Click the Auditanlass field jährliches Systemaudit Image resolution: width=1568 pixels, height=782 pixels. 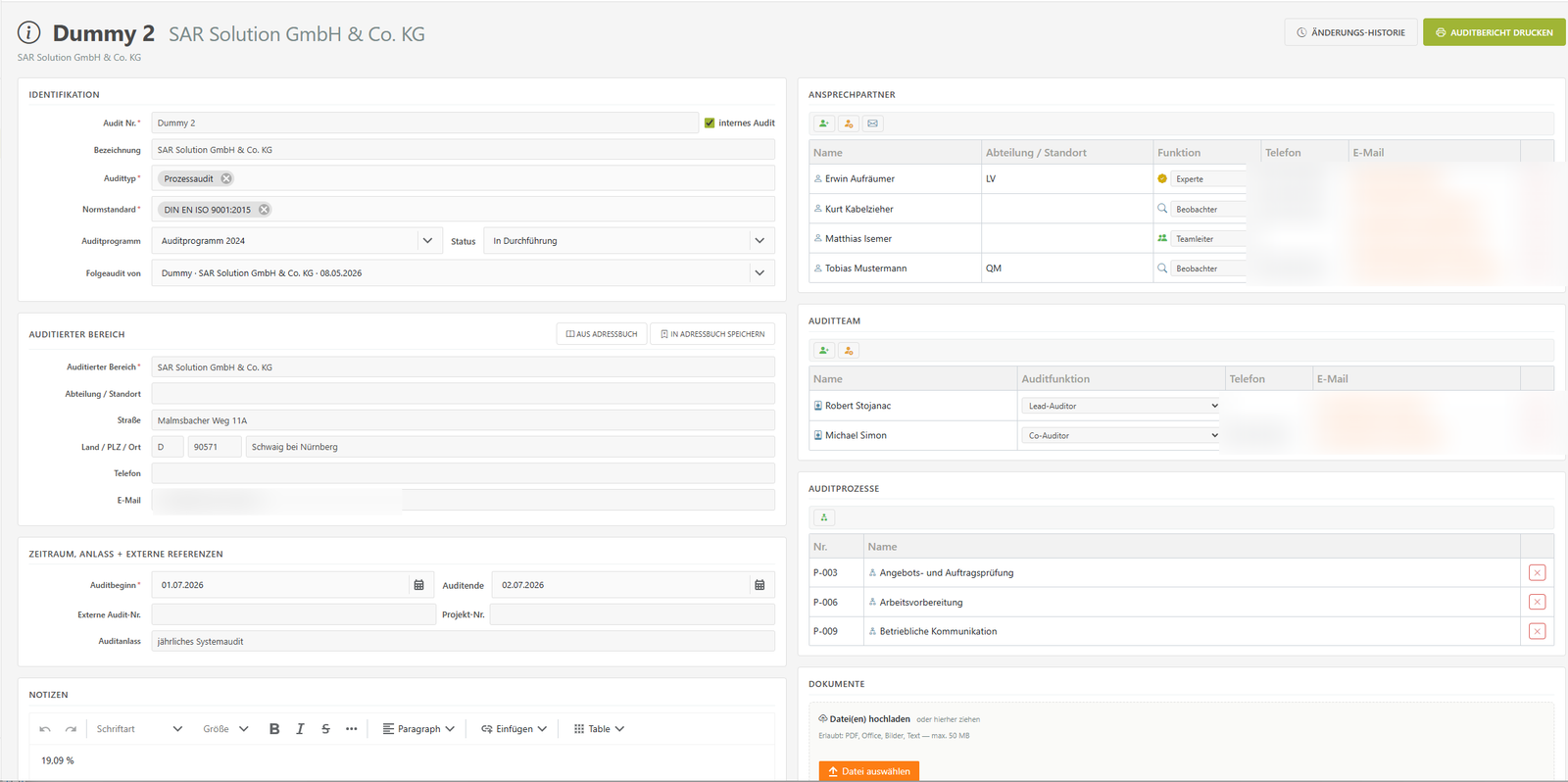pos(464,642)
